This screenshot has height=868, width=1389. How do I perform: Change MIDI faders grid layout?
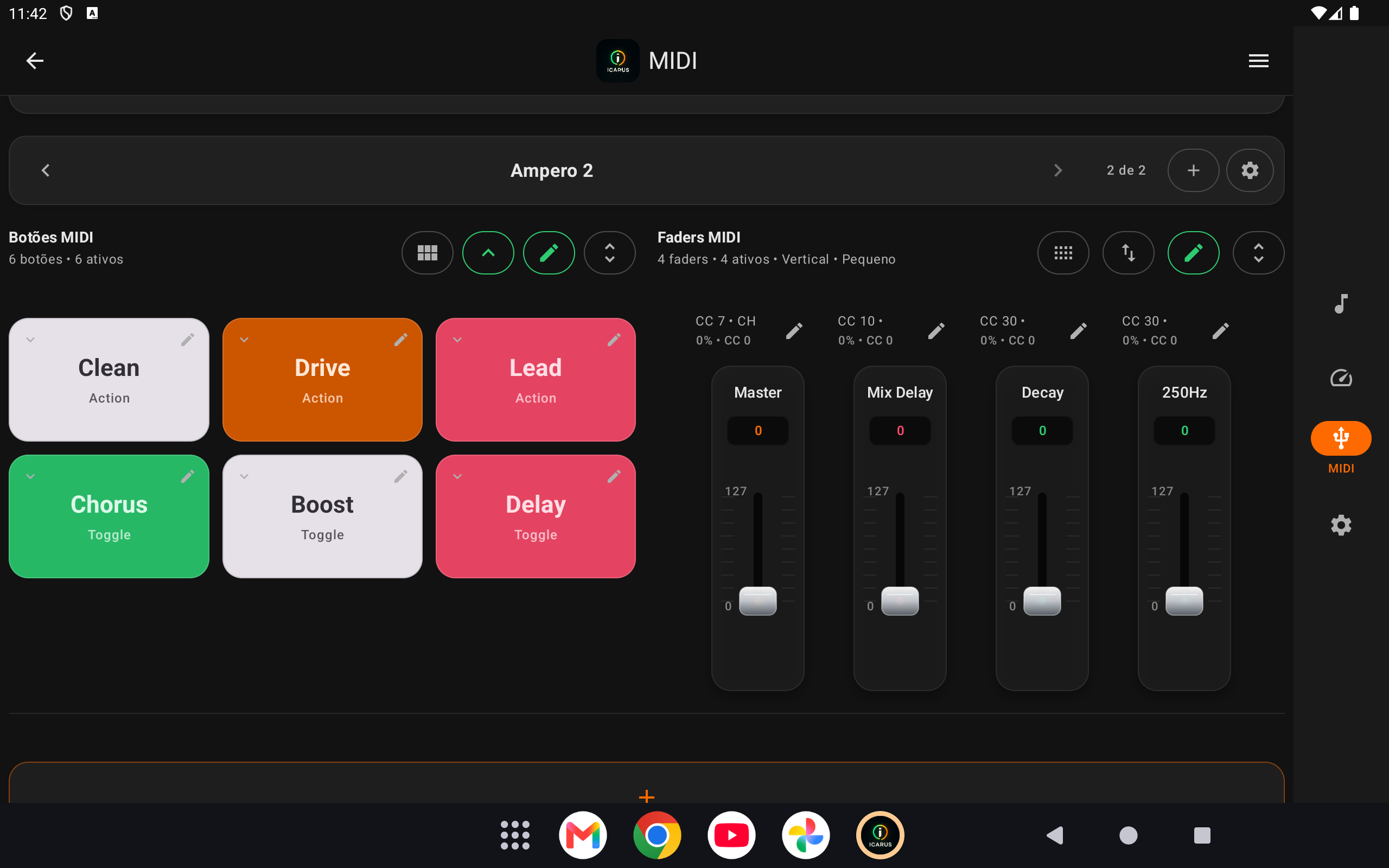pos(1063,253)
